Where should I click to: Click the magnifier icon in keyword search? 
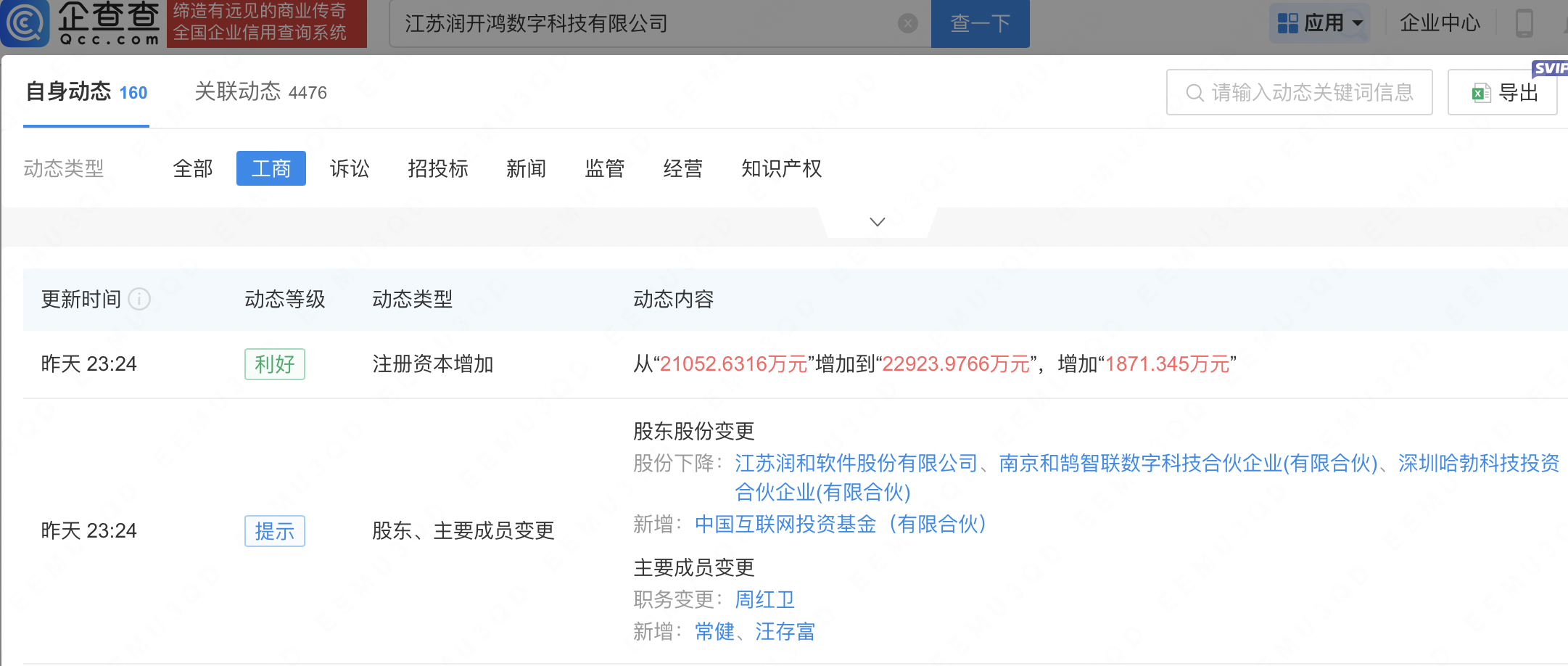tap(1194, 93)
